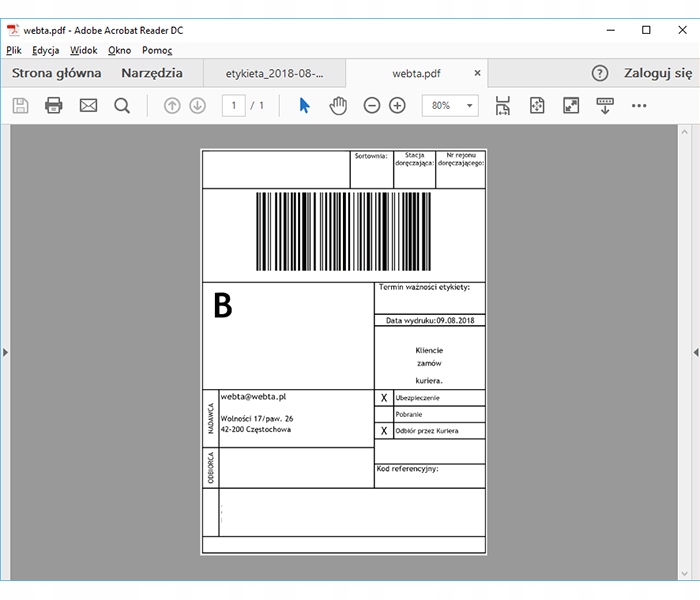700x600 pixels.
Task: Click the 'NADAWCA' vertical label
Action: [211, 418]
